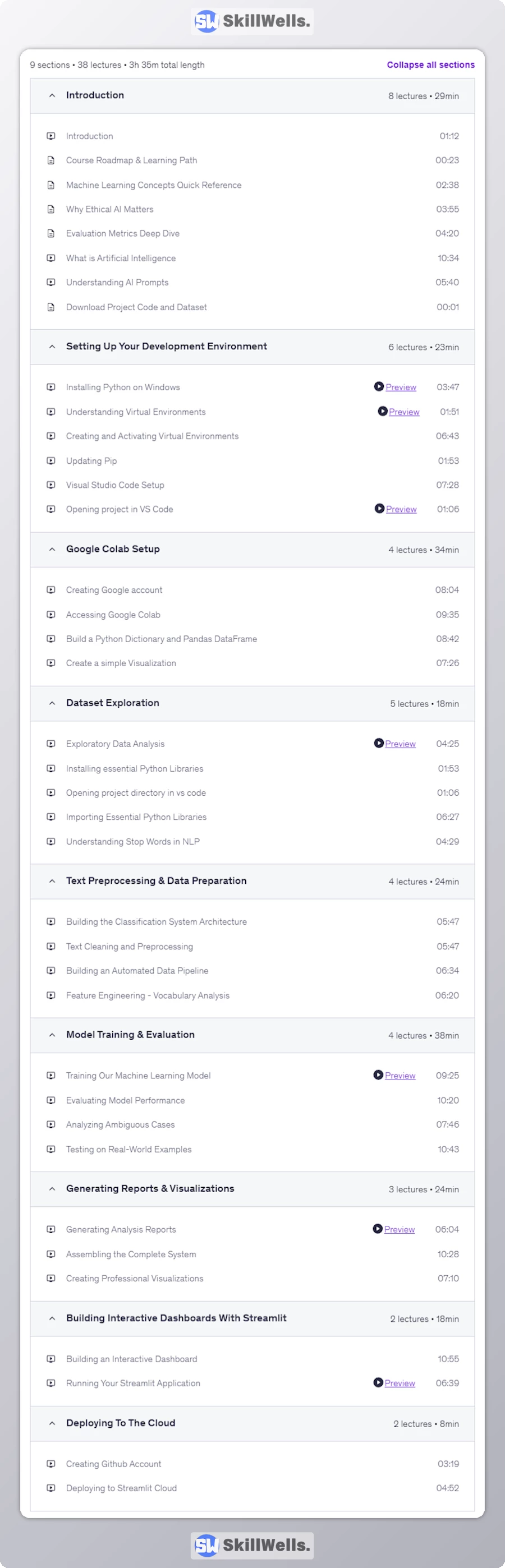This screenshot has width=505, height=1568.
Task: Open Preview for Training Our Machine Learning Model
Action: 400,1076
